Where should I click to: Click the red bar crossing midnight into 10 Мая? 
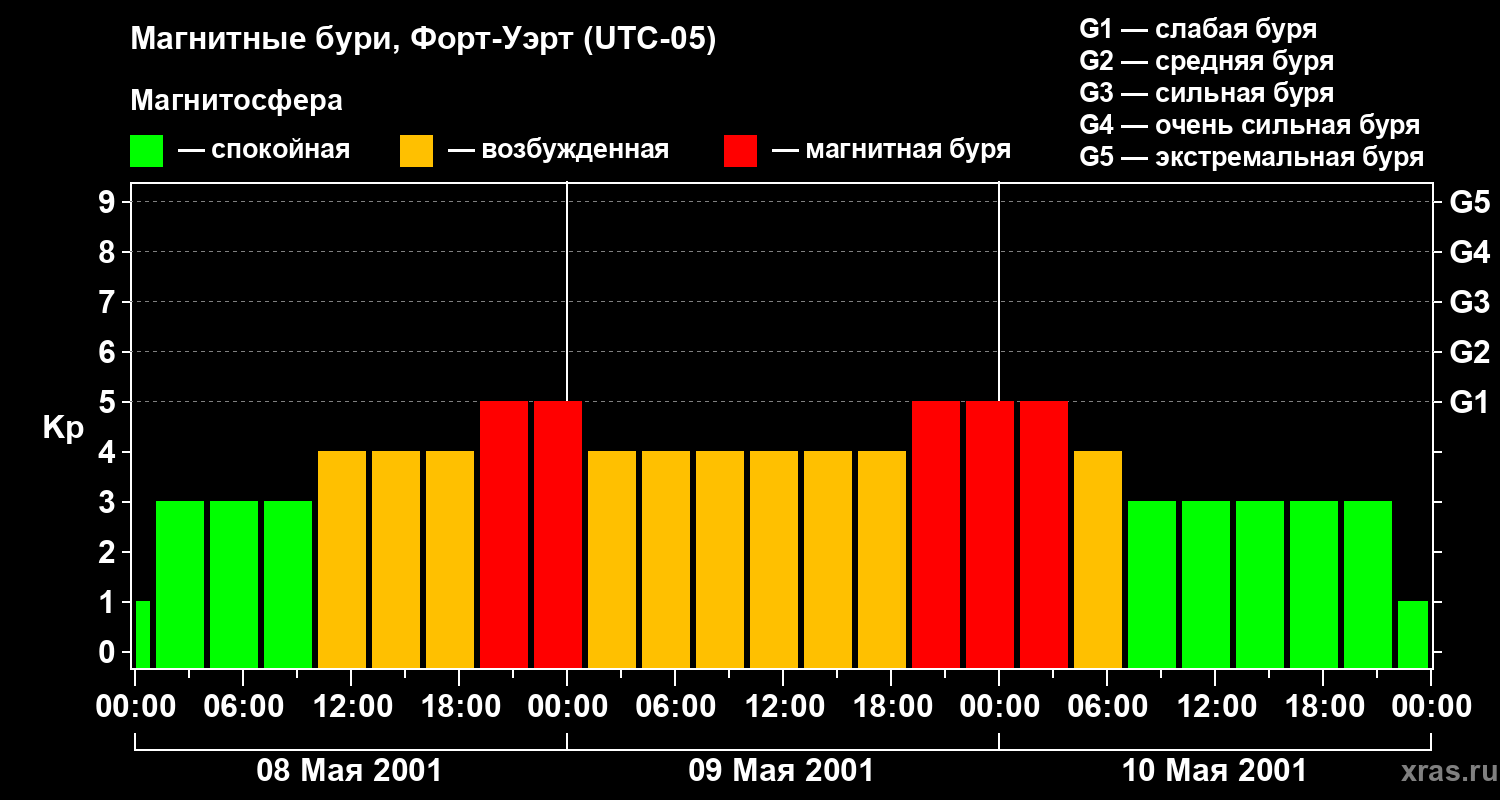(990, 535)
